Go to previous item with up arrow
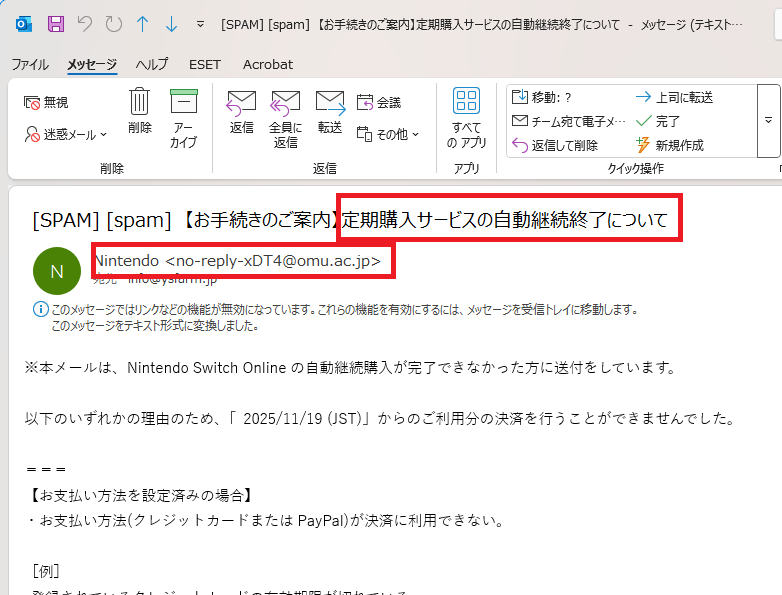Screen dimensions: 782x595 pyautogui.click(x=142, y=22)
